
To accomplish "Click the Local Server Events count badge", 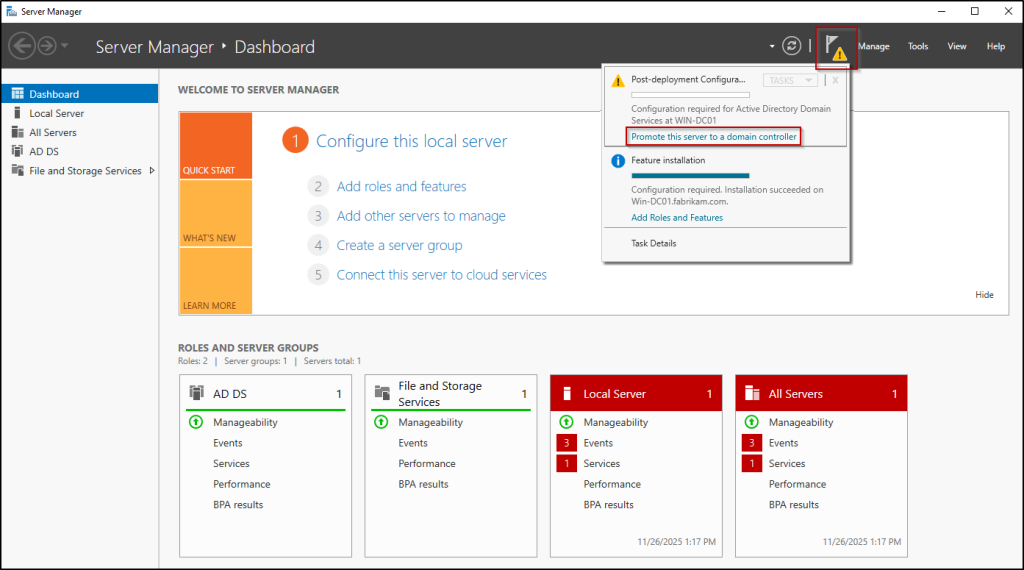I will click(566, 443).
